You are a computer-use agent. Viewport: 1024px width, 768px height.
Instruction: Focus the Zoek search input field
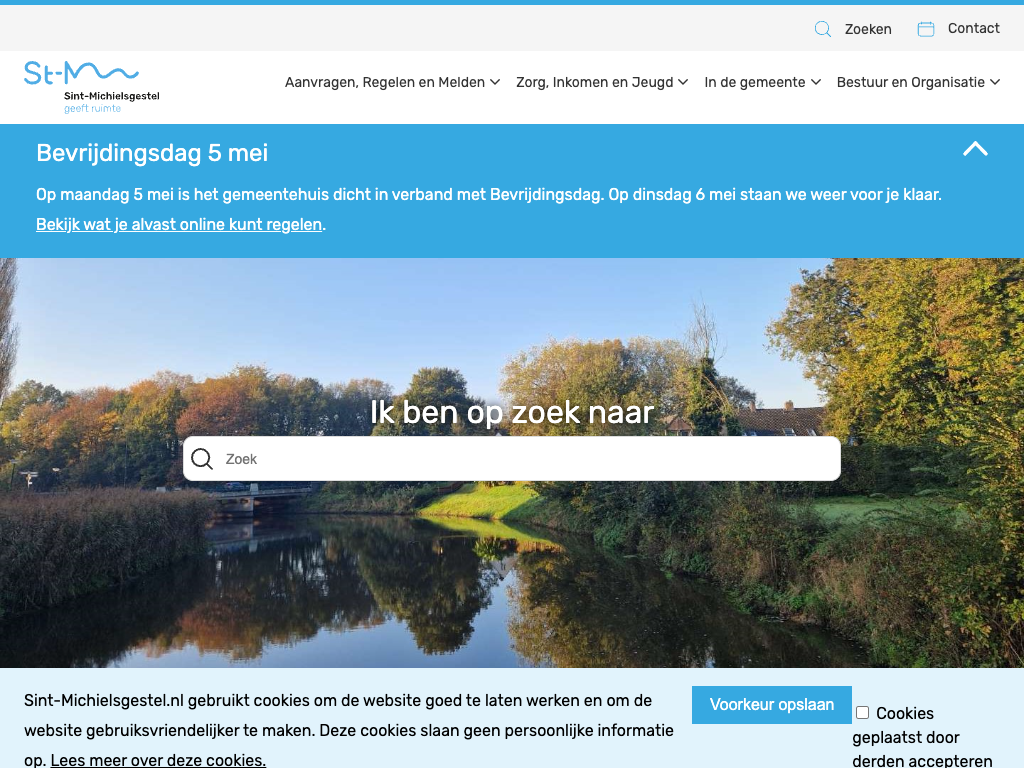(x=525, y=459)
